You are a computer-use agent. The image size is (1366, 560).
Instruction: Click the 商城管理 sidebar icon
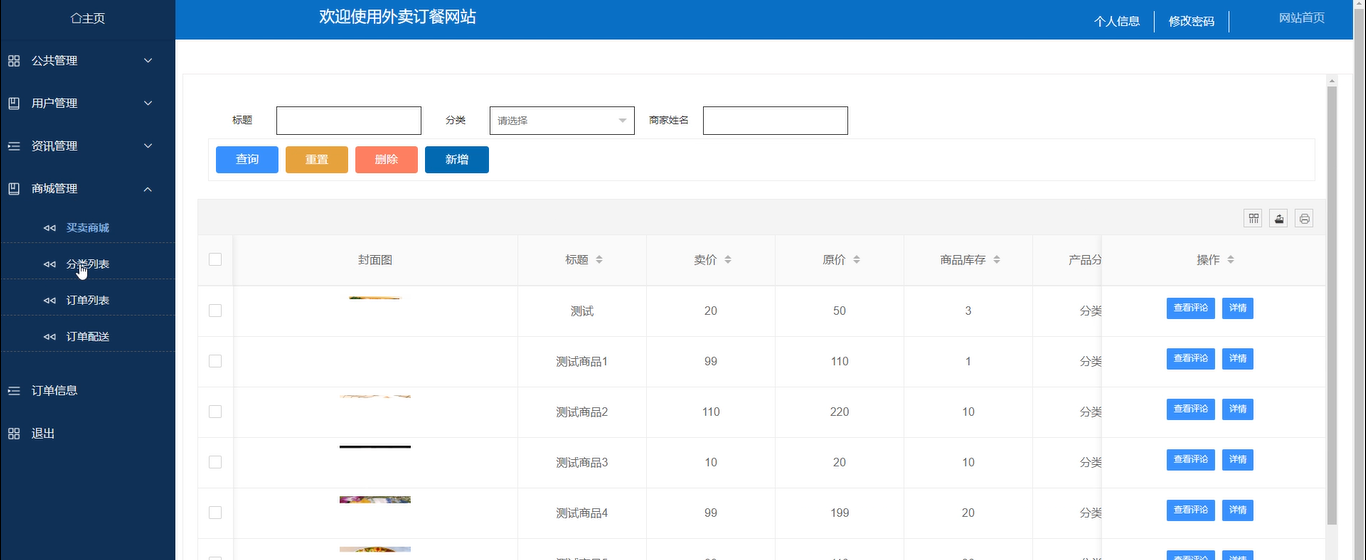pyautogui.click(x=14, y=188)
